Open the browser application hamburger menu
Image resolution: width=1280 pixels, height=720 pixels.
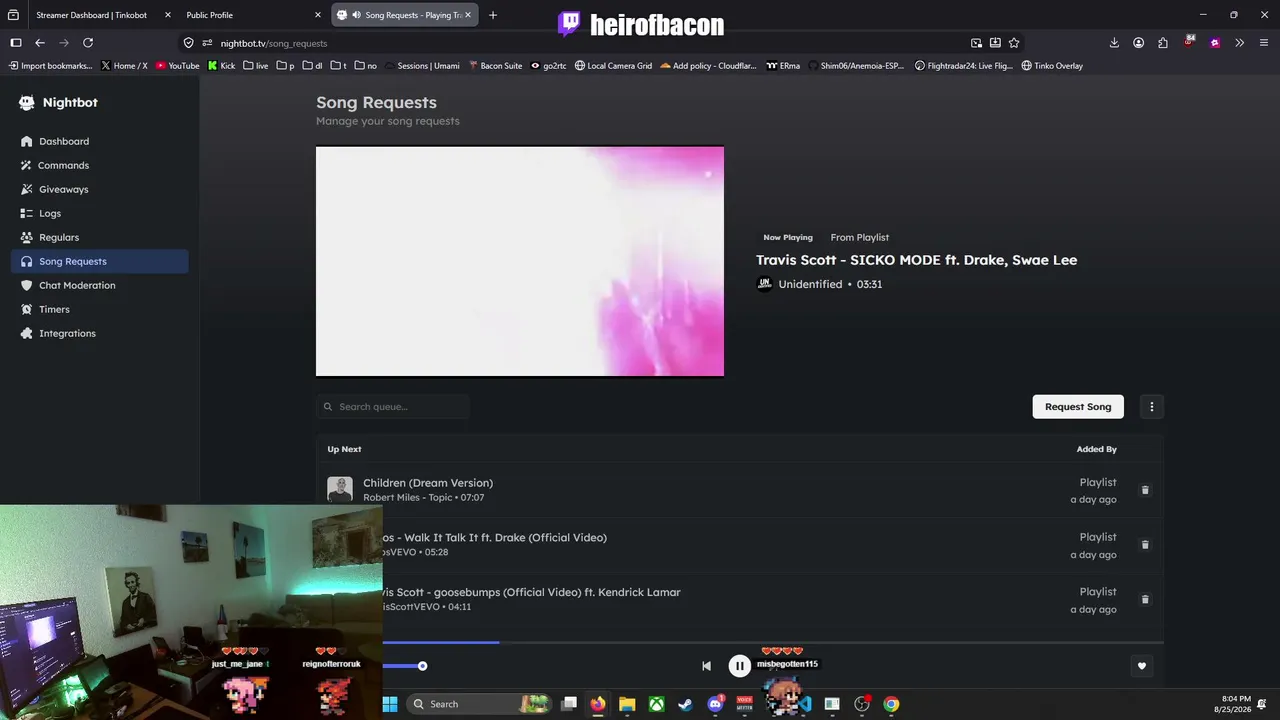pos(1265,43)
